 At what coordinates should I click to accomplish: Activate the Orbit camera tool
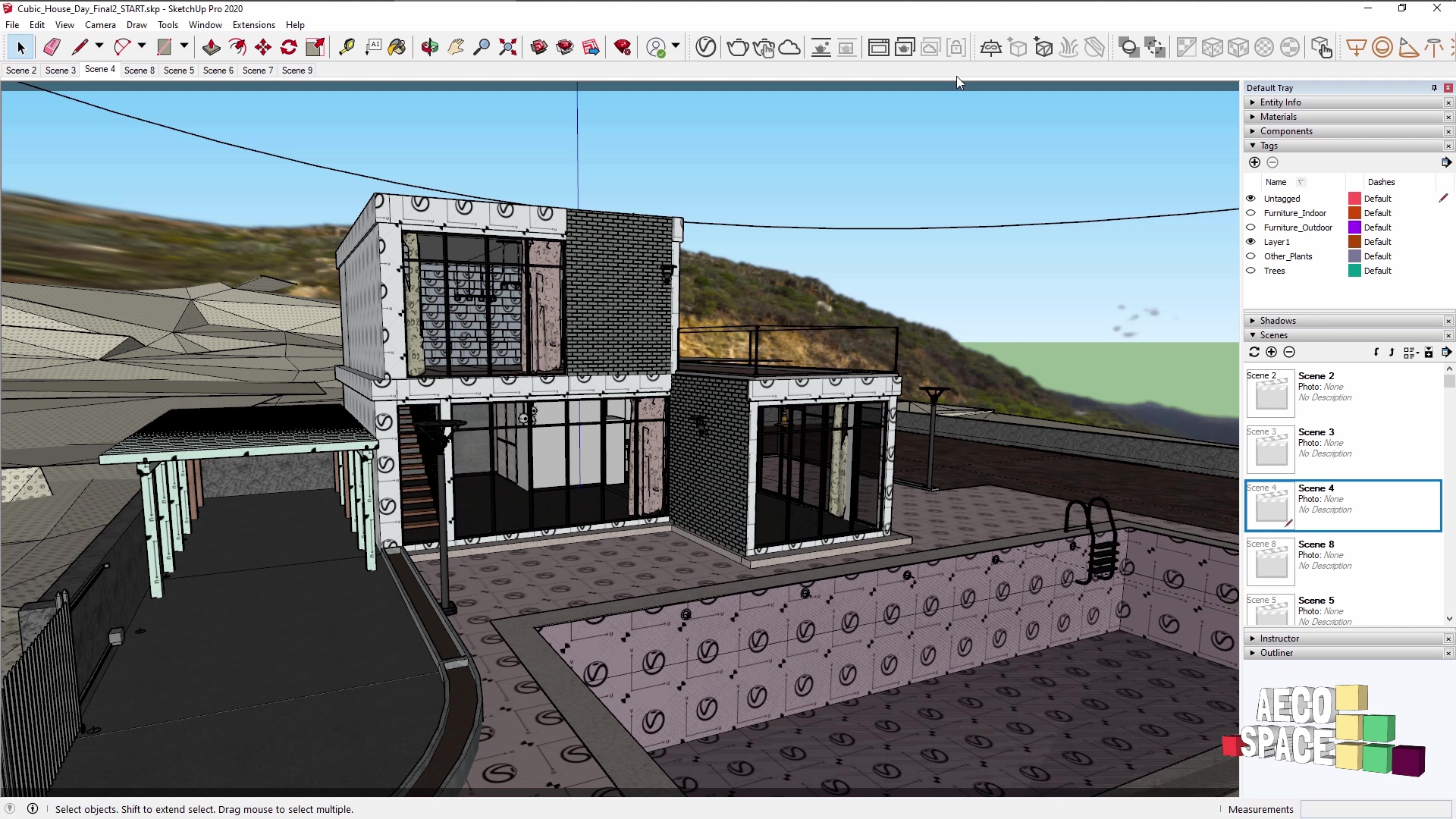[430, 47]
